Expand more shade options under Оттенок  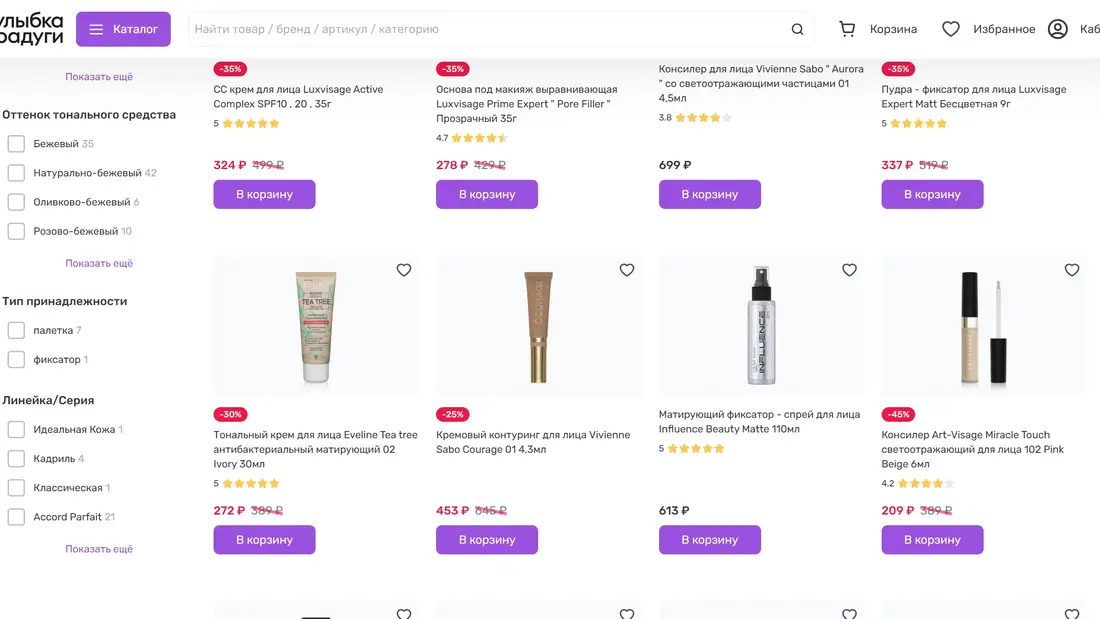[x=99, y=264]
